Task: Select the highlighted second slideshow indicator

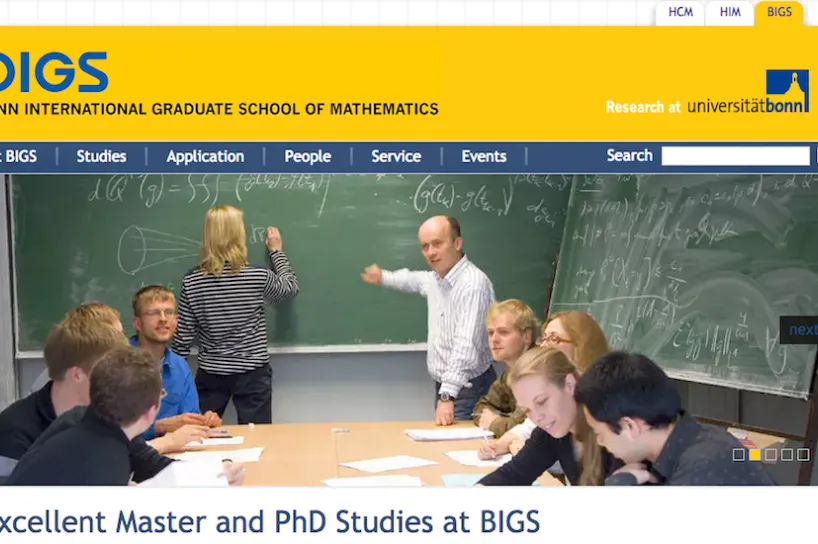Action: point(754,455)
